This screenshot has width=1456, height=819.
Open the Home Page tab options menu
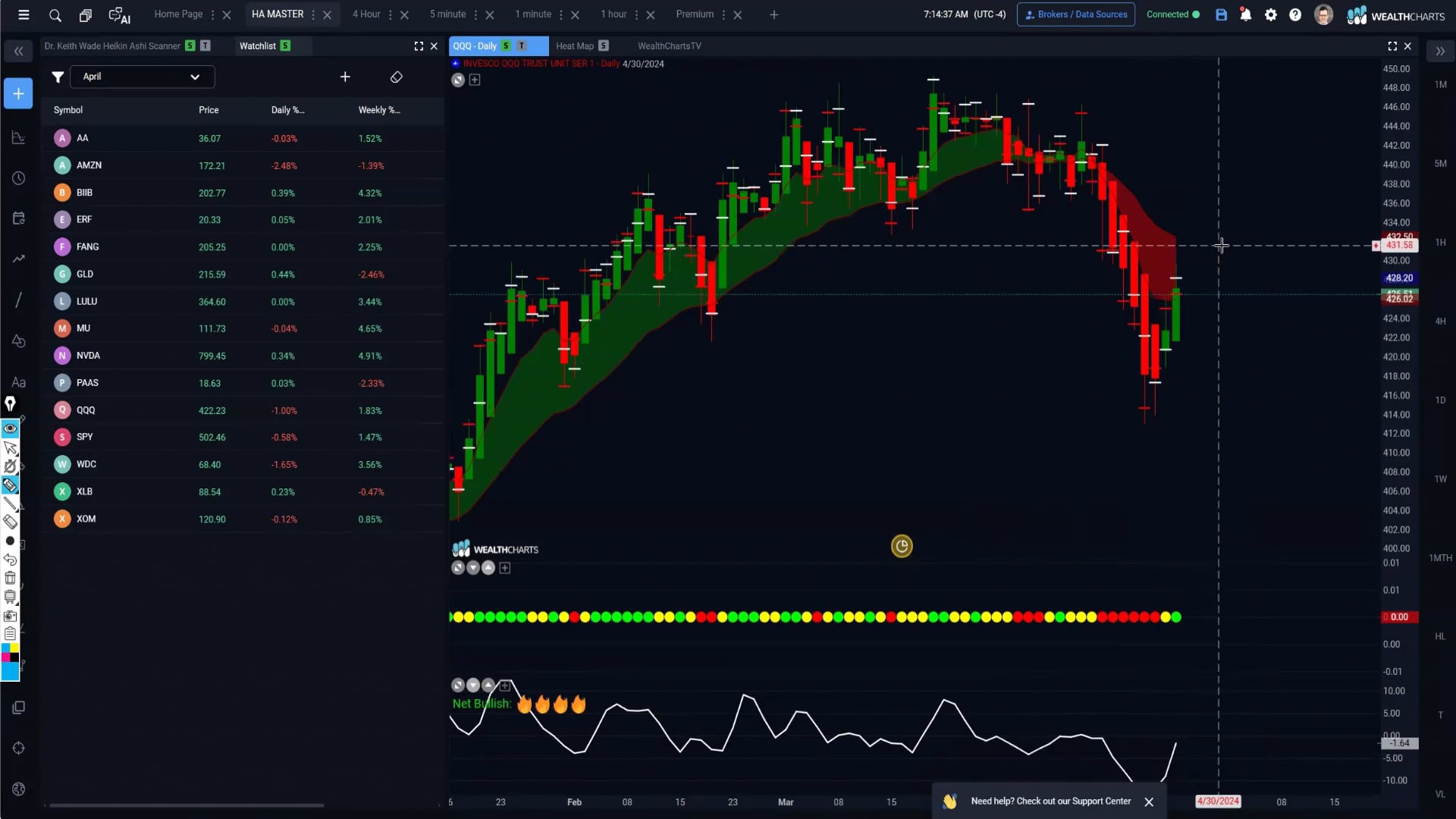[x=212, y=14]
